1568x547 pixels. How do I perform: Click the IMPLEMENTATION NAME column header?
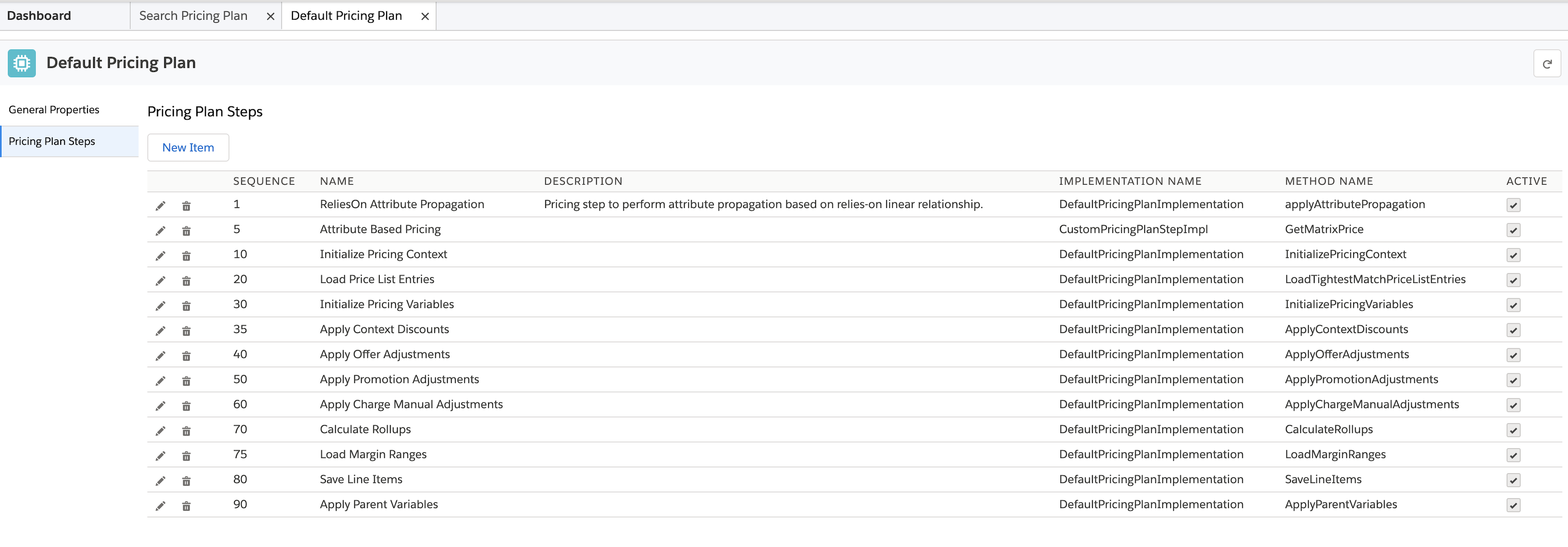pos(1131,181)
